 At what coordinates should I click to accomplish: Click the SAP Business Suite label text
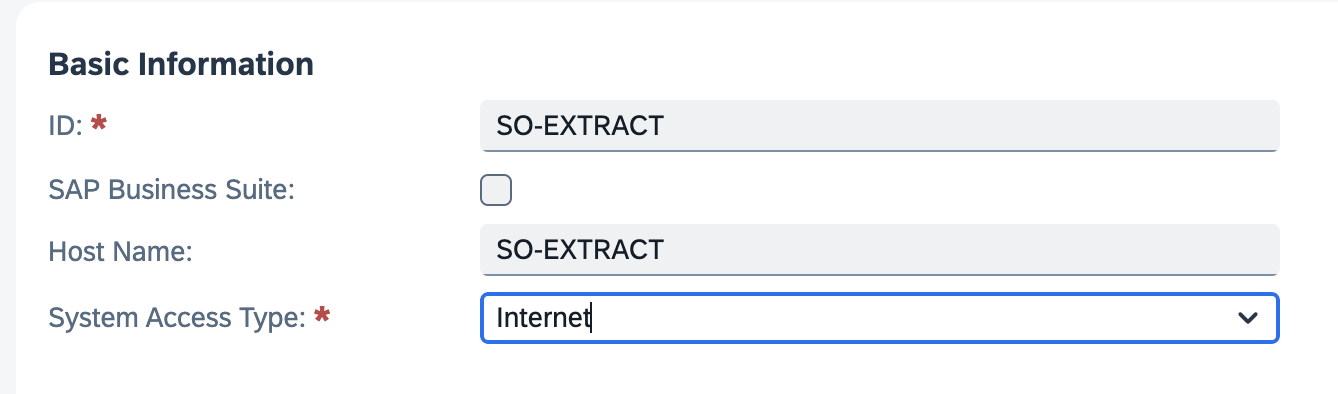(x=172, y=190)
